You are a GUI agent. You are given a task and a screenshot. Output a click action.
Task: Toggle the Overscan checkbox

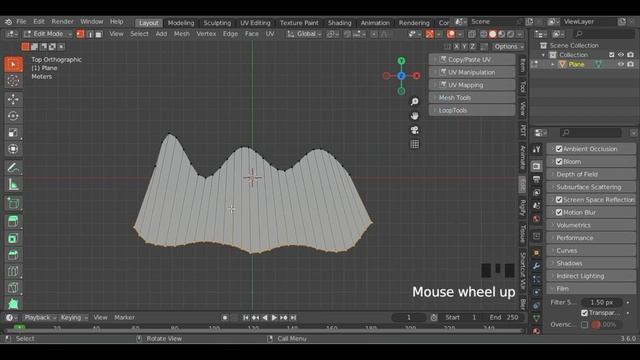(x=584, y=325)
